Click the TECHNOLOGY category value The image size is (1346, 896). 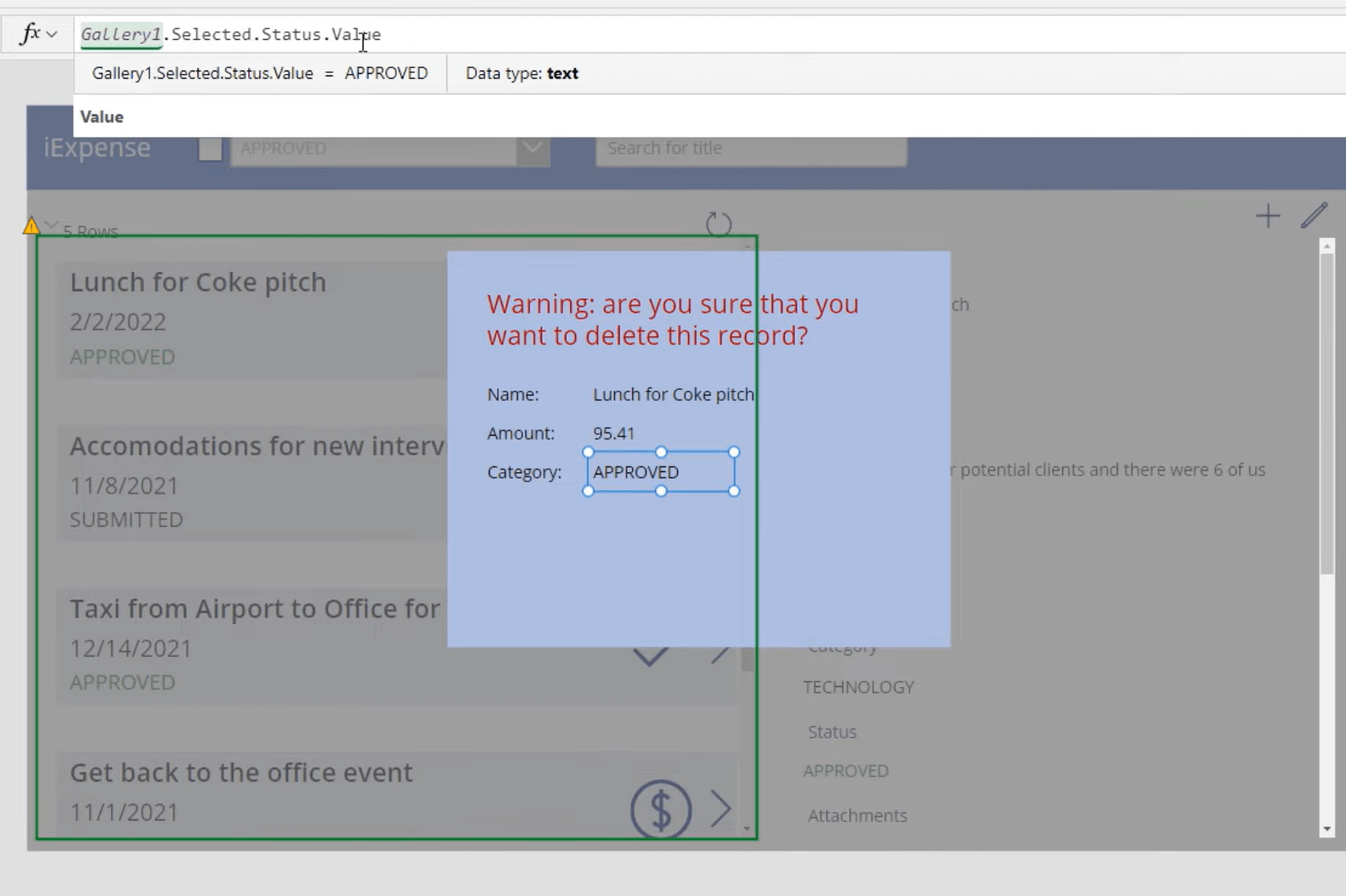point(858,687)
